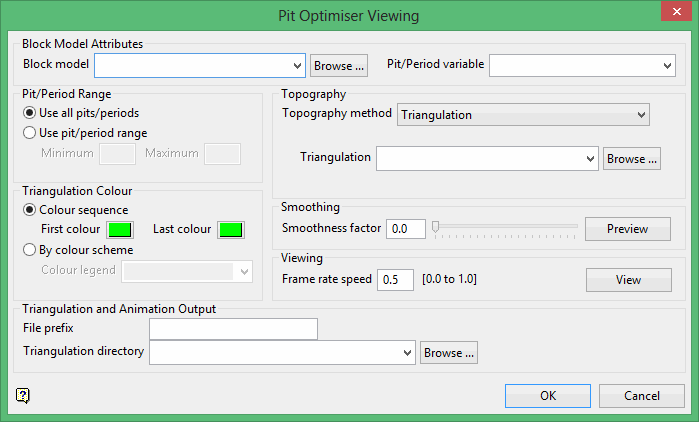Click the smoothing Preview button
699x422 pixels.
coord(628,229)
